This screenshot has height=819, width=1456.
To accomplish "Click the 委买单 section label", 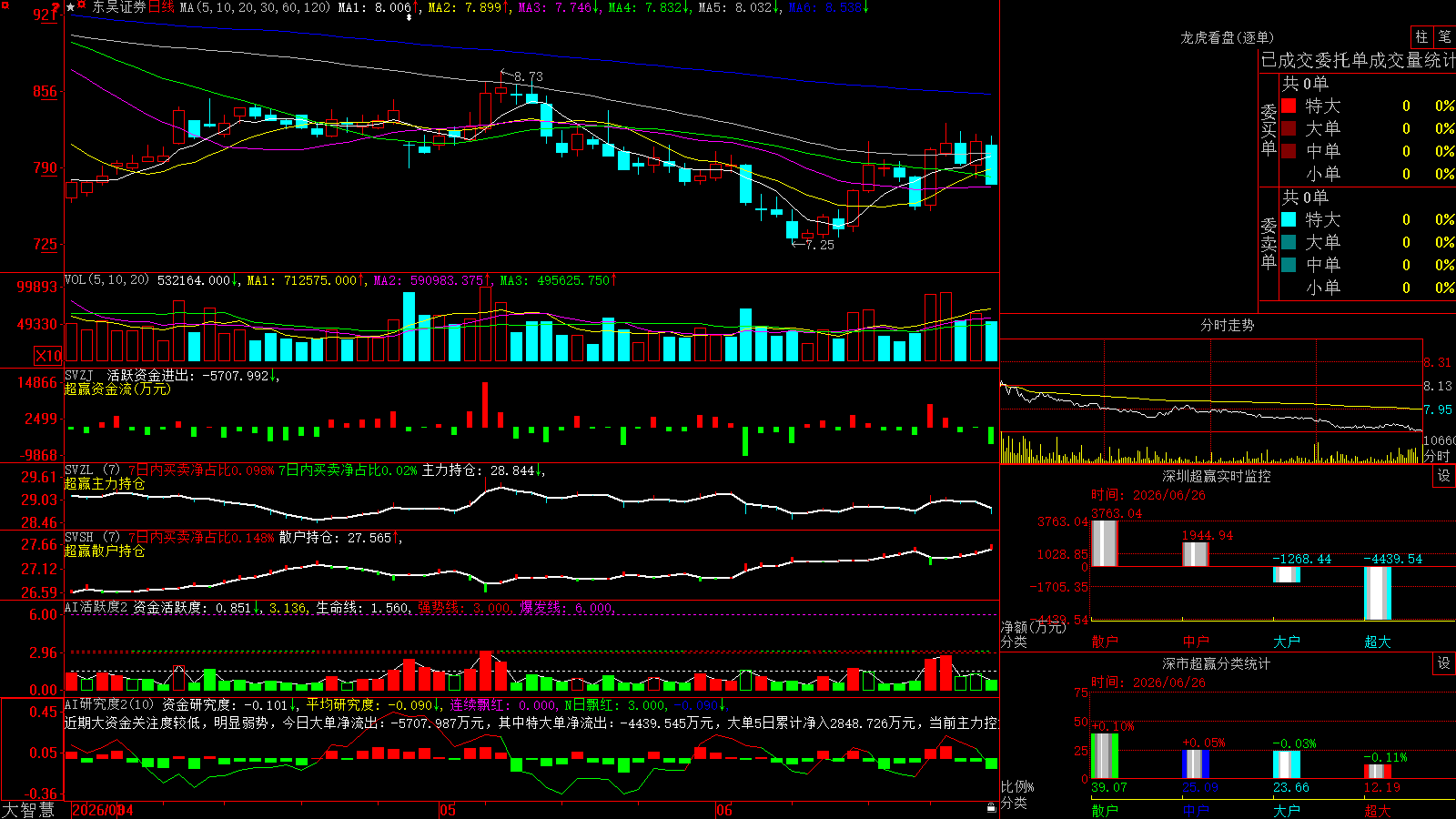I will click(x=1269, y=130).
